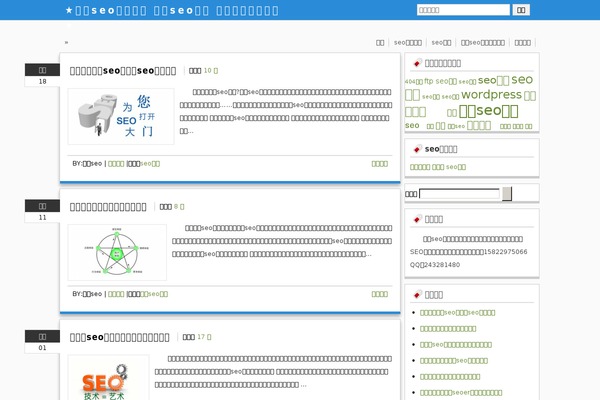Focus the search field in the blue header
Screen dimensions: 600x400
(463, 10)
